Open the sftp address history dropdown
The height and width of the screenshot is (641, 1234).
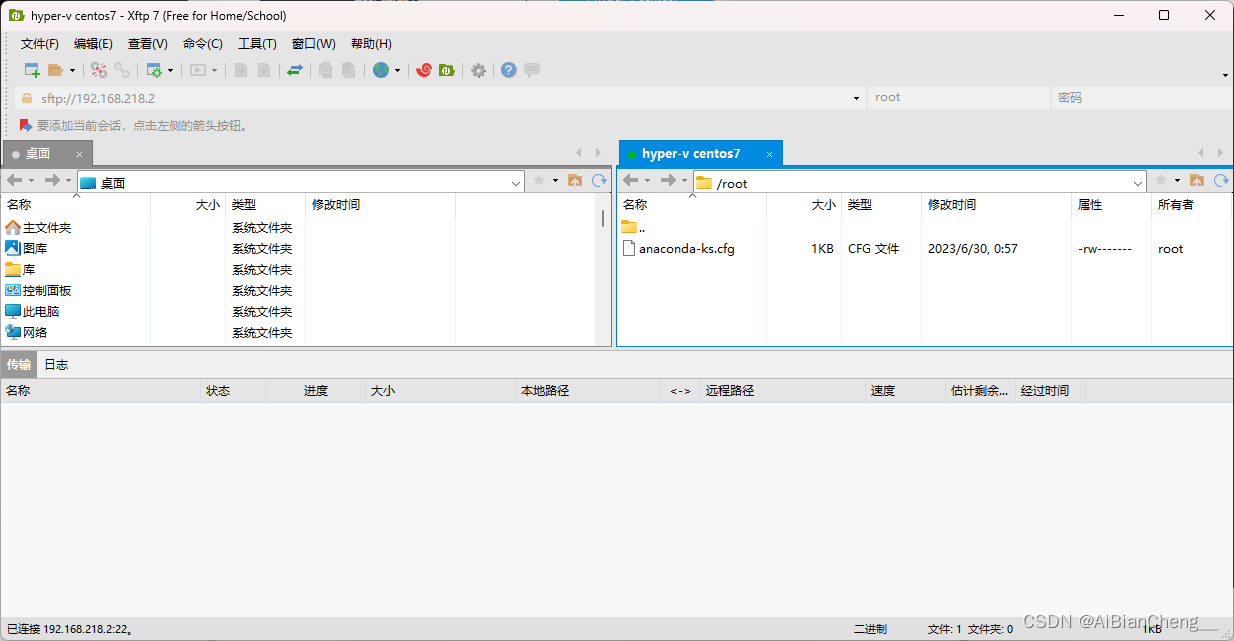pos(855,97)
